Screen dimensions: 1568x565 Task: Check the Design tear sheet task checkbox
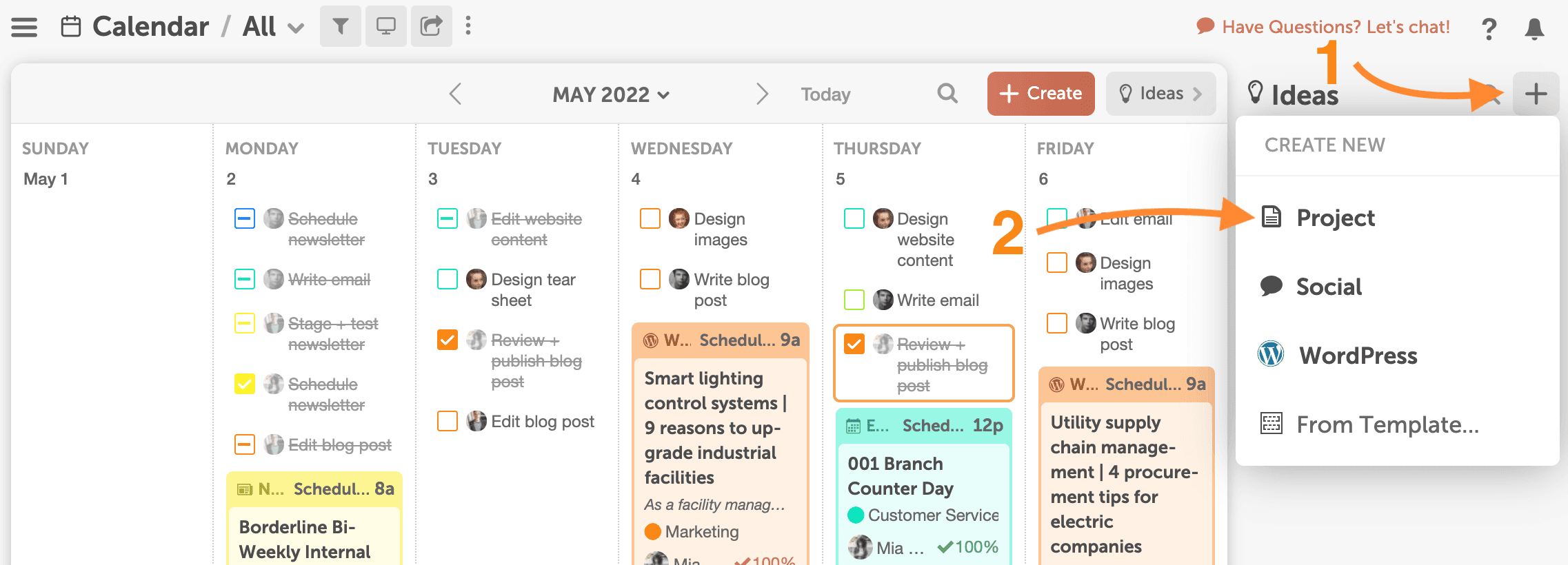(448, 279)
